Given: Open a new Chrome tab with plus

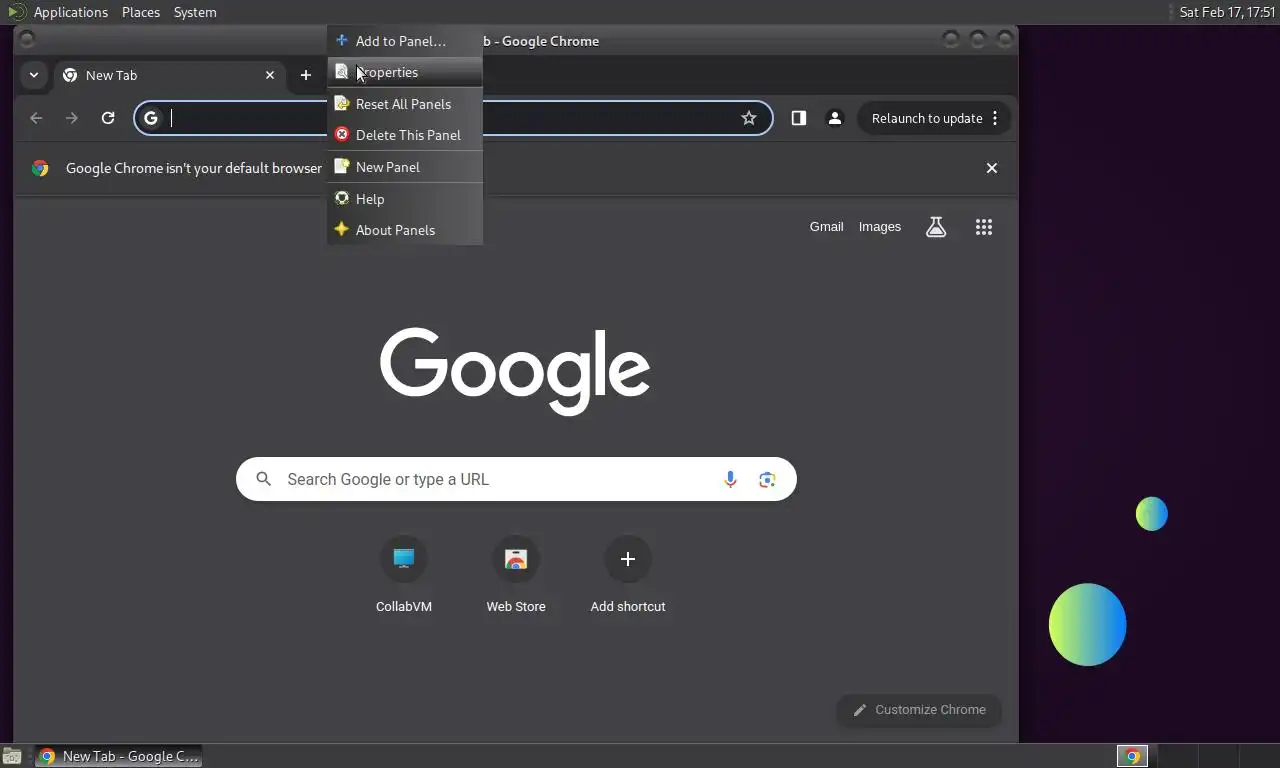Looking at the screenshot, I should (306, 75).
